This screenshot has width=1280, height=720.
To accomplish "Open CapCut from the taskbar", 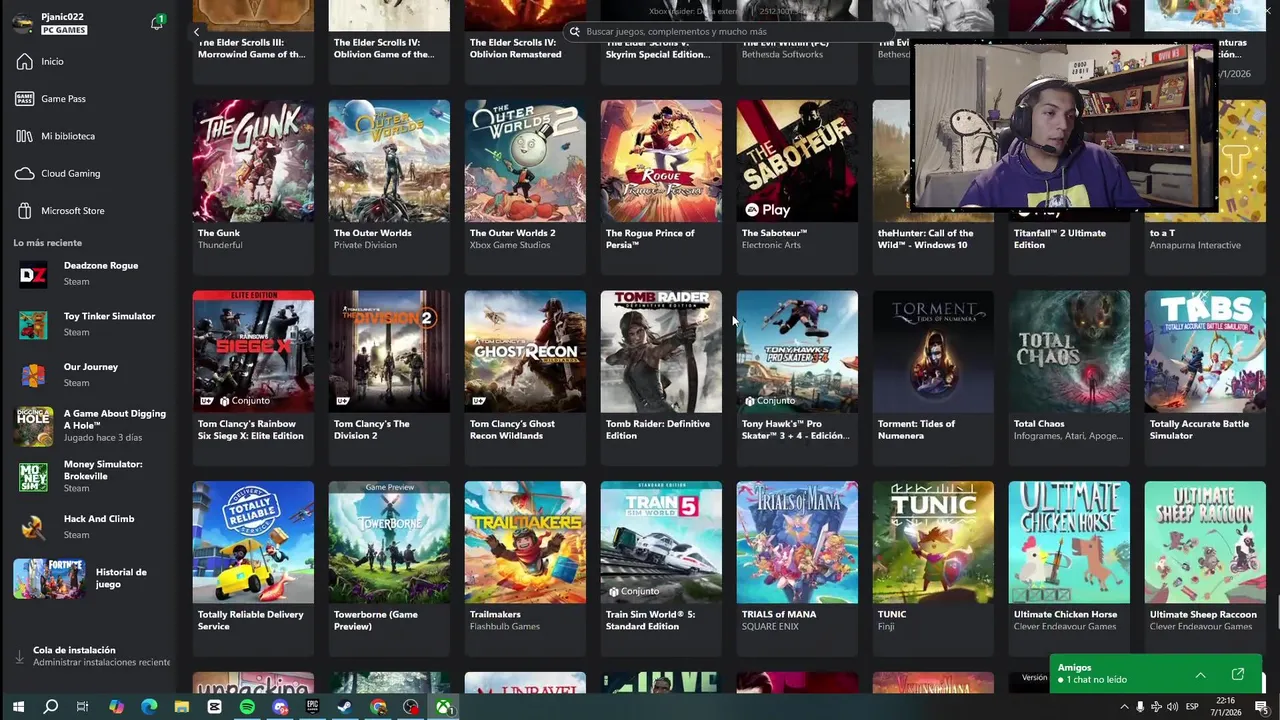I will tap(214, 707).
